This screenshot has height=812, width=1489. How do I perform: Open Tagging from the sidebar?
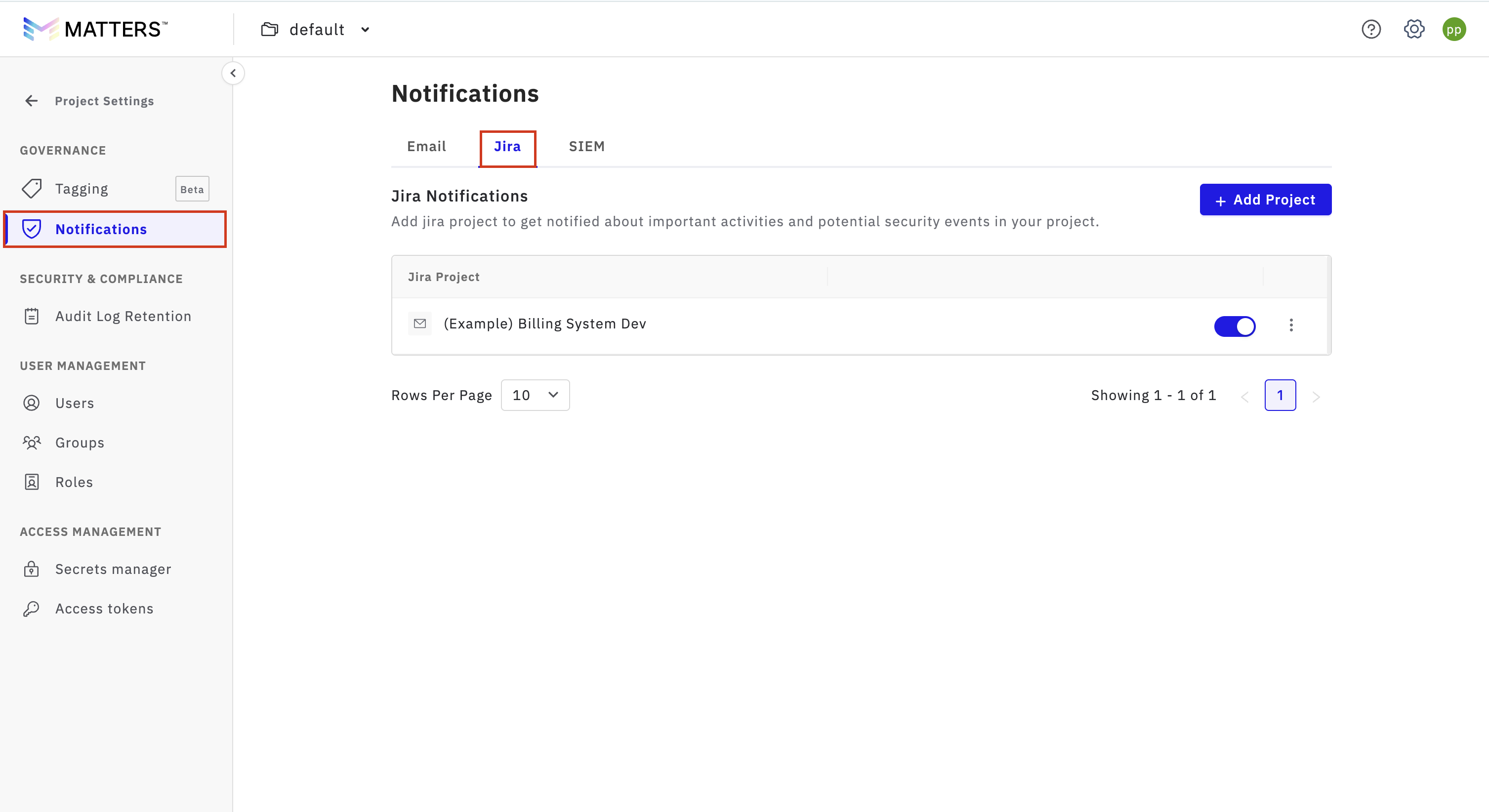[82, 189]
